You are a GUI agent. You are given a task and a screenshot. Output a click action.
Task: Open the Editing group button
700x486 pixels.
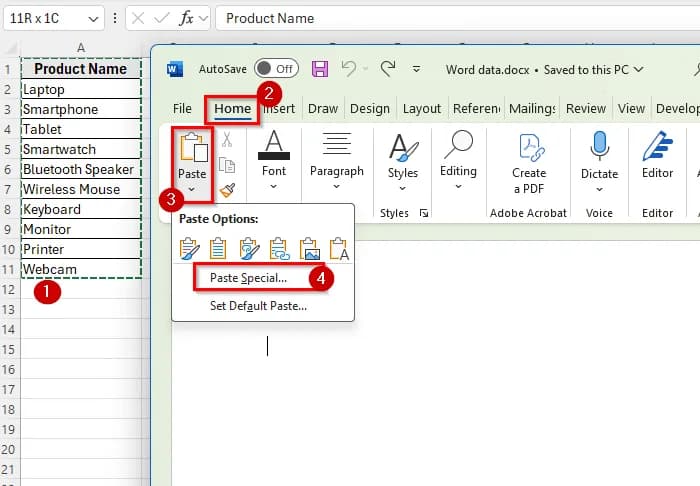click(x=458, y=160)
